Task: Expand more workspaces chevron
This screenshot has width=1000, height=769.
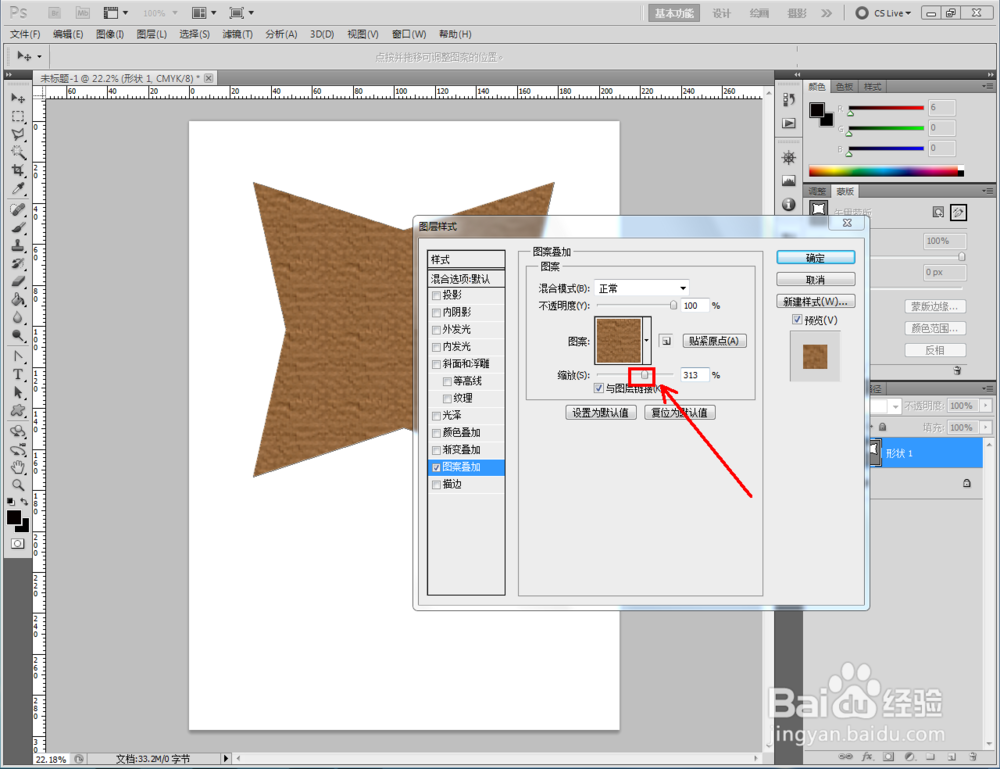Action: click(x=827, y=13)
